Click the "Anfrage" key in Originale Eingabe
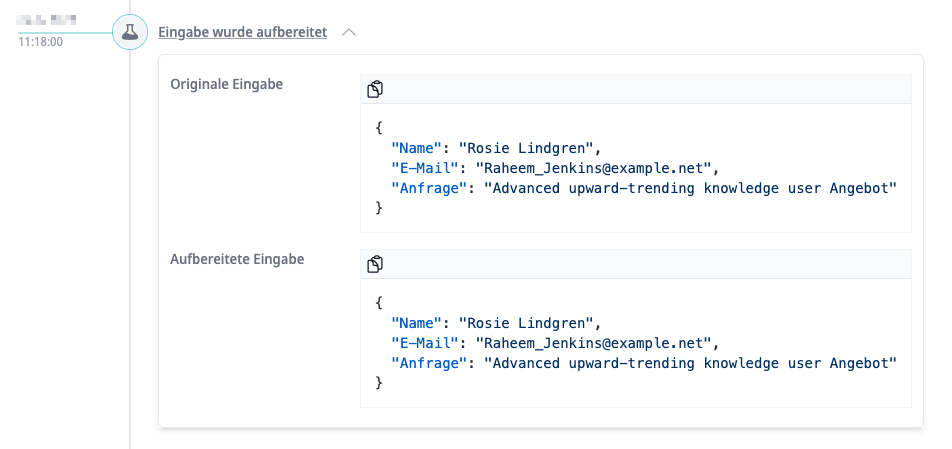This screenshot has width=952, height=449. click(428, 188)
